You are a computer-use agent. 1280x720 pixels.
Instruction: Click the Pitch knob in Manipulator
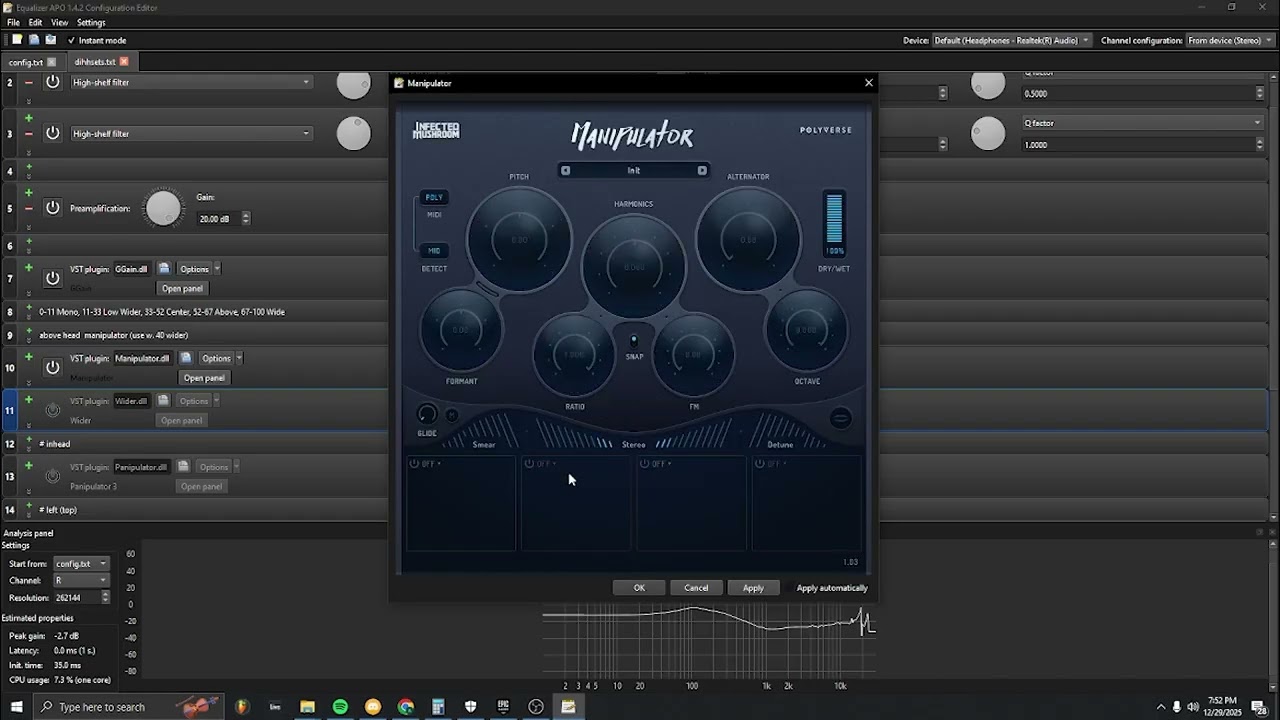click(x=519, y=240)
